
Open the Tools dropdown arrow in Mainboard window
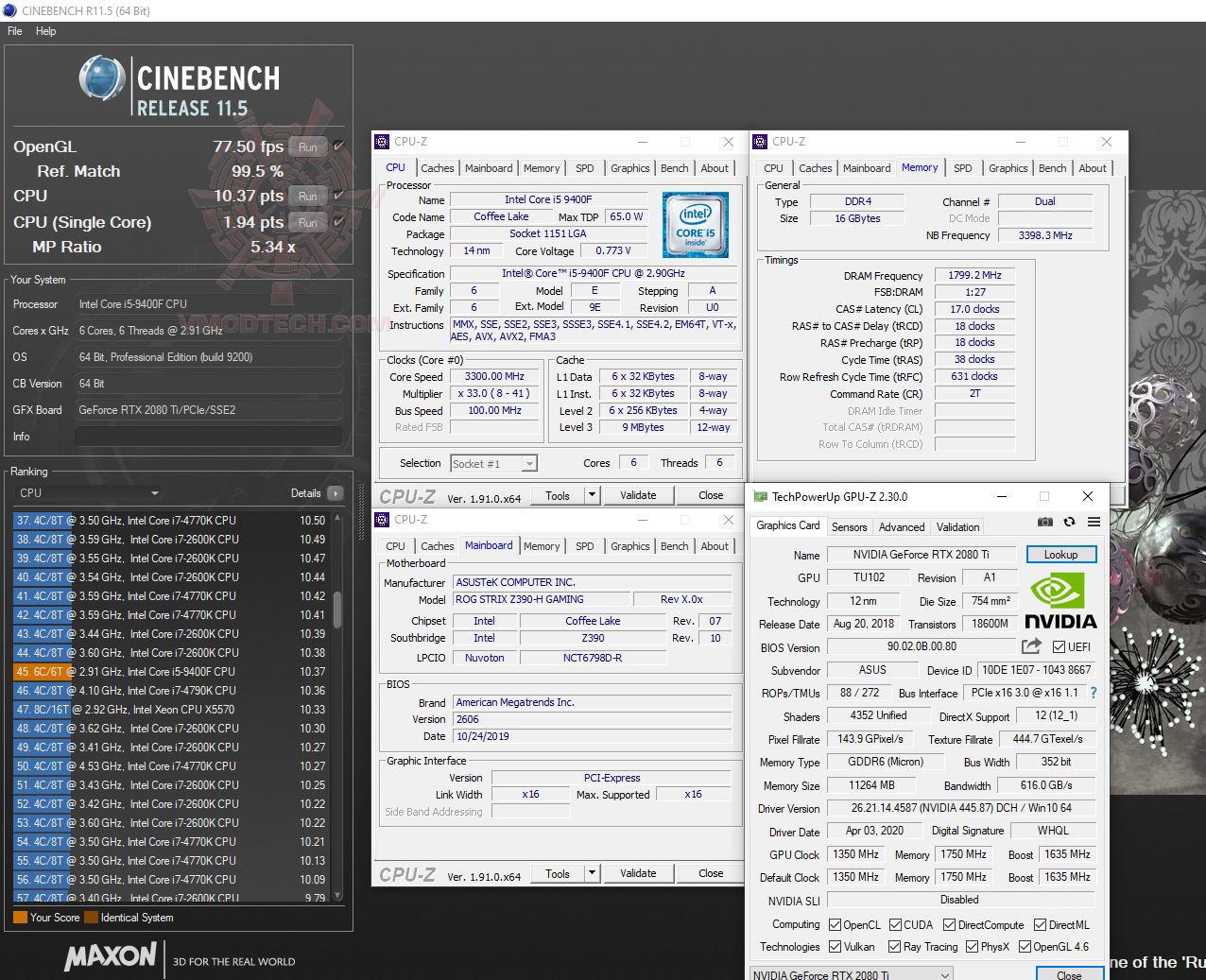point(593,873)
